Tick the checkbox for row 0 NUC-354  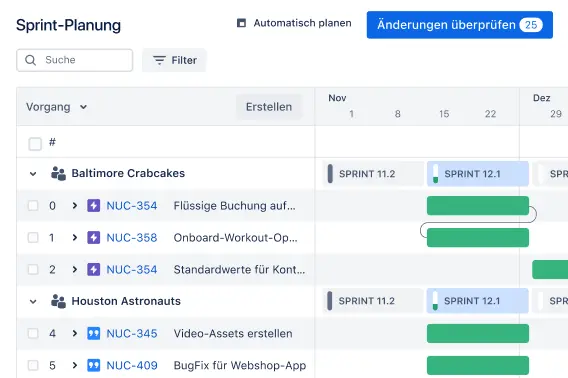[33, 206]
